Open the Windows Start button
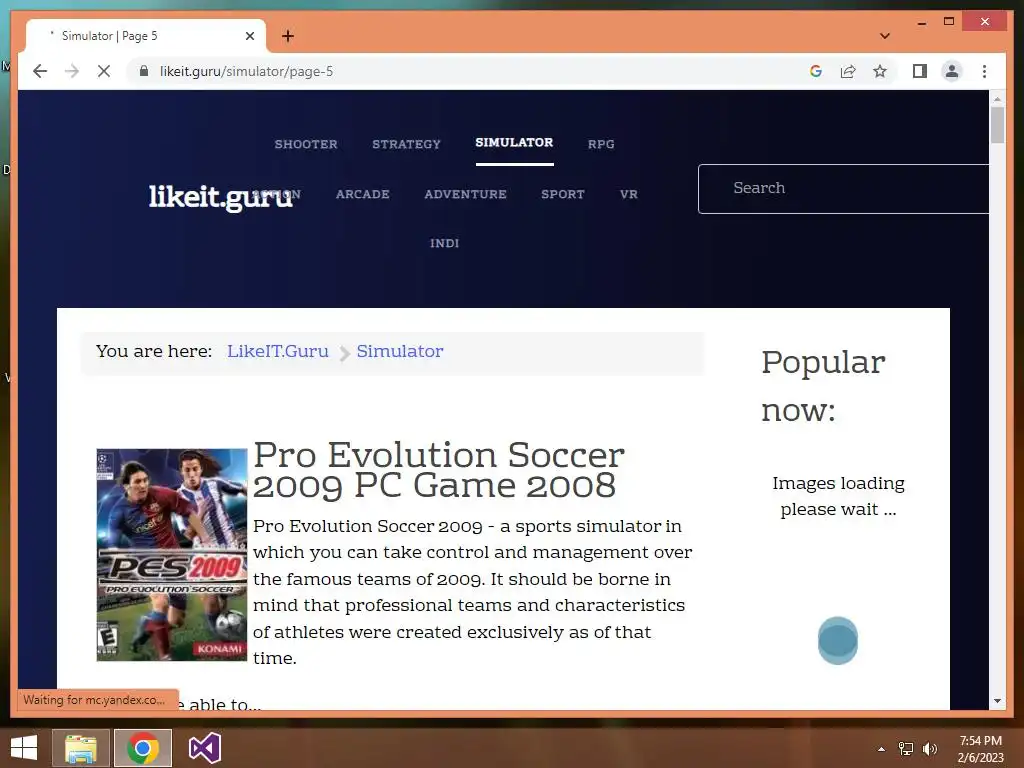This screenshot has width=1024, height=768. (24, 748)
